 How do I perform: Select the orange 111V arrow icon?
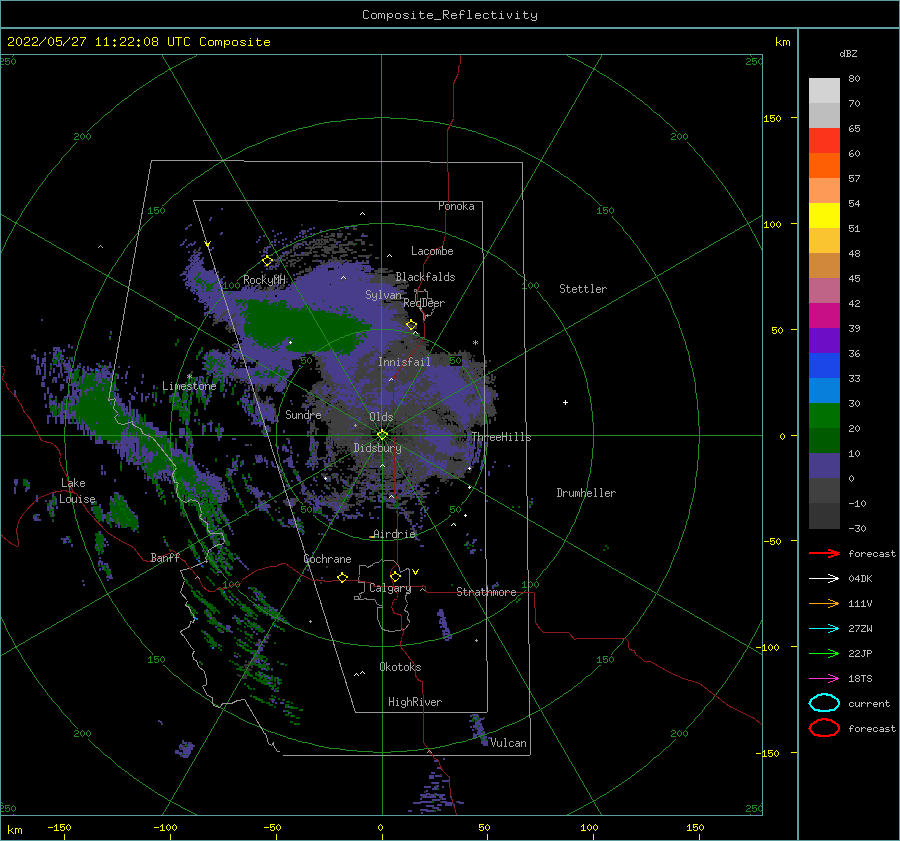(824, 603)
